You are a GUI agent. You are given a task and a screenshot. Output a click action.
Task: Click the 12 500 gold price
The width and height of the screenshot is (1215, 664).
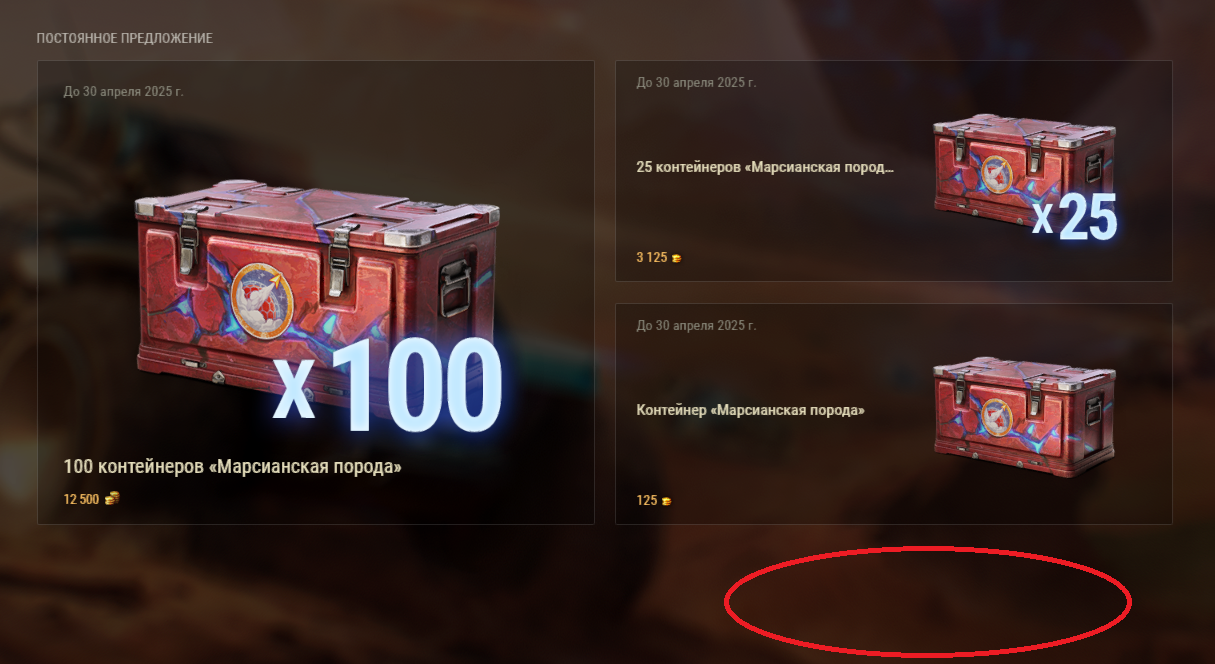click(81, 499)
